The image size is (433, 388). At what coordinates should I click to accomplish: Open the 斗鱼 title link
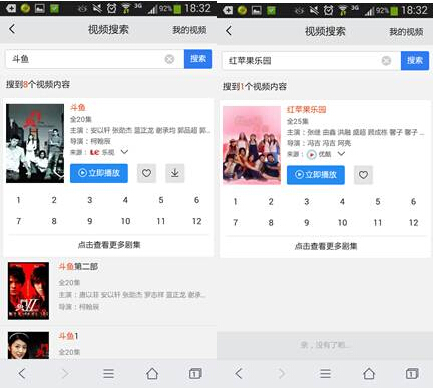(78, 107)
